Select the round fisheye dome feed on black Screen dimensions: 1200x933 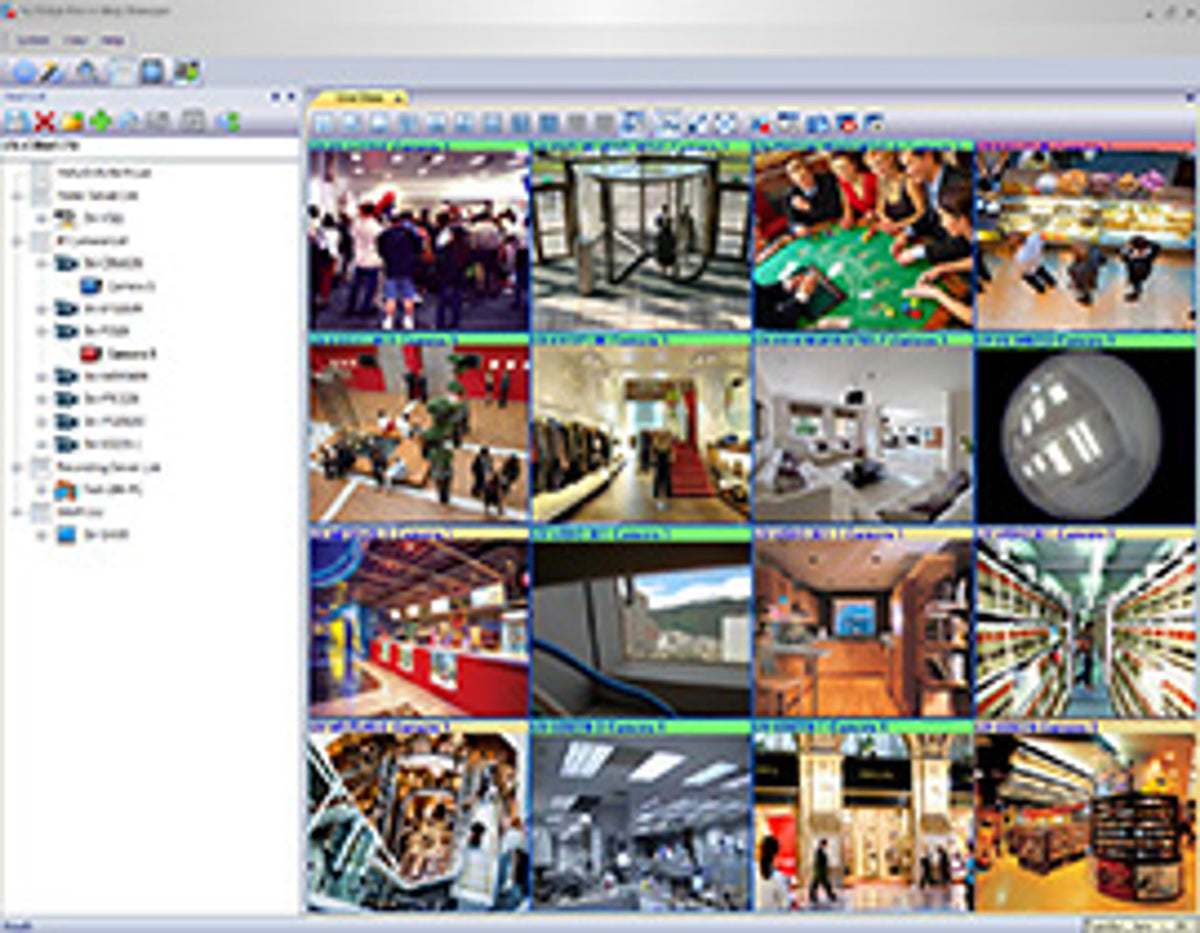[x=1086, y=434]
